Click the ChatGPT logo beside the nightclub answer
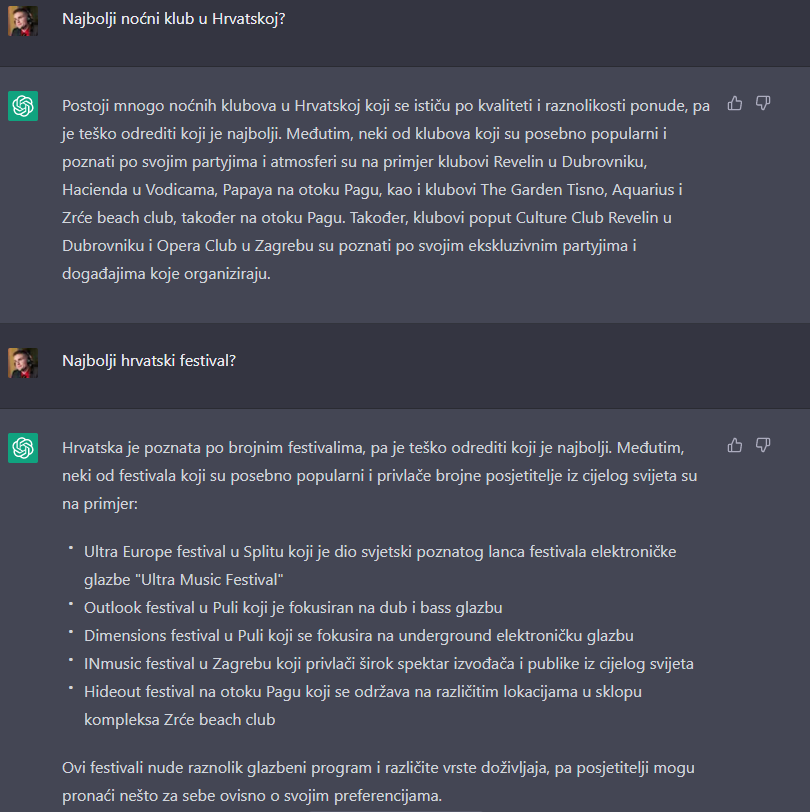This screenshot has height=812, width=810. (x=23, y=106)
